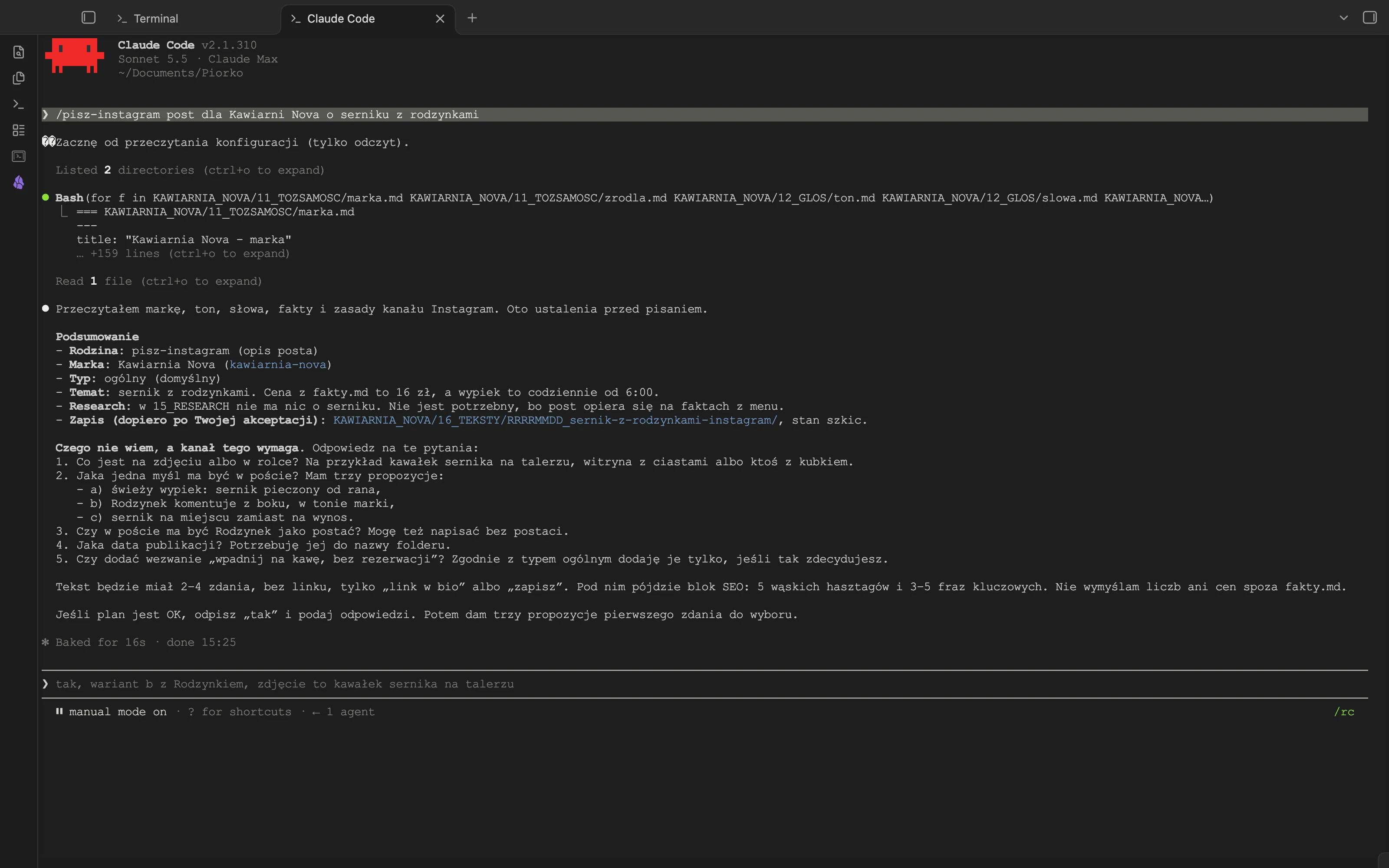Click the red Claude Code mascot logo
This screenshot has width=1389, height=868.
point(75,56)
